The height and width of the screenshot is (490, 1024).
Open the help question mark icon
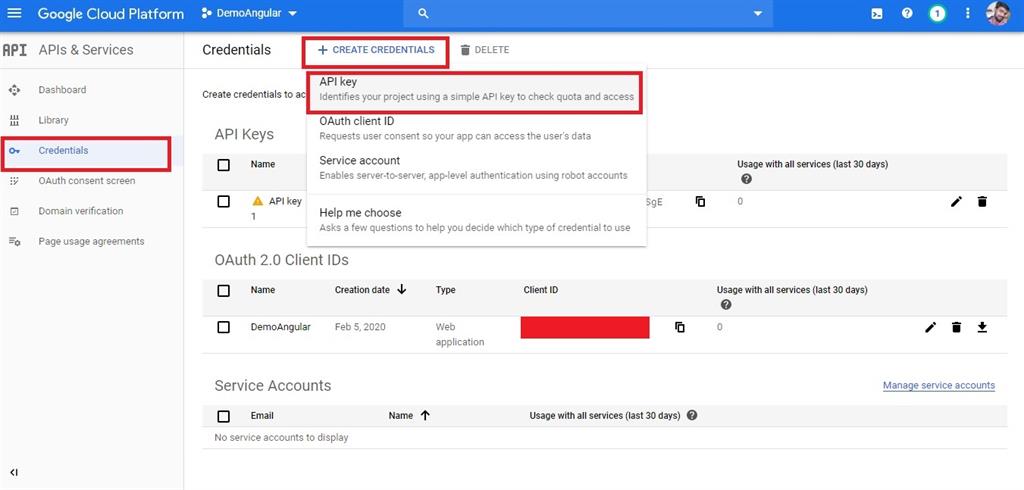906,13
